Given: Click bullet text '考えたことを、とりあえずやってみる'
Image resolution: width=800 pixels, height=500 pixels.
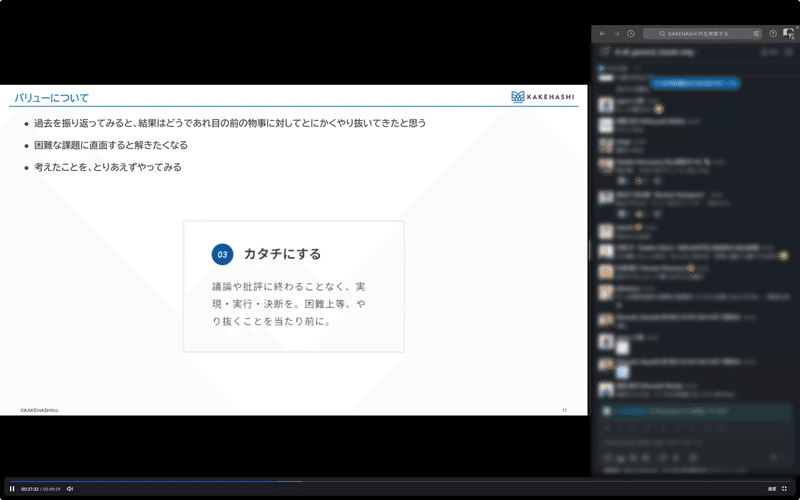Looking at the screenshot, I should (x=108, y=167).
